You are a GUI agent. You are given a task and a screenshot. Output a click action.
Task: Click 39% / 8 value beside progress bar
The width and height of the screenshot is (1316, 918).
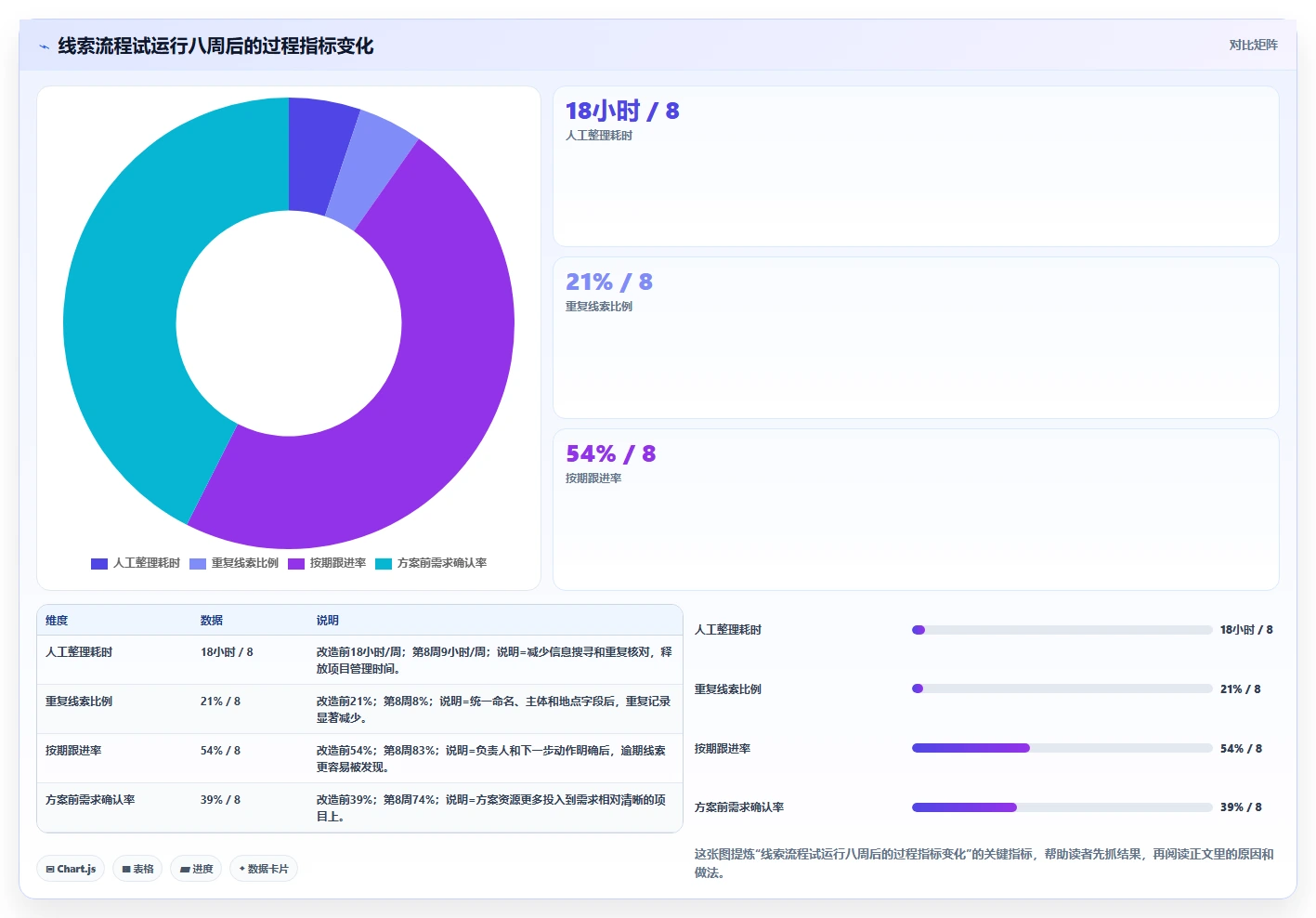pos(1241,807)
